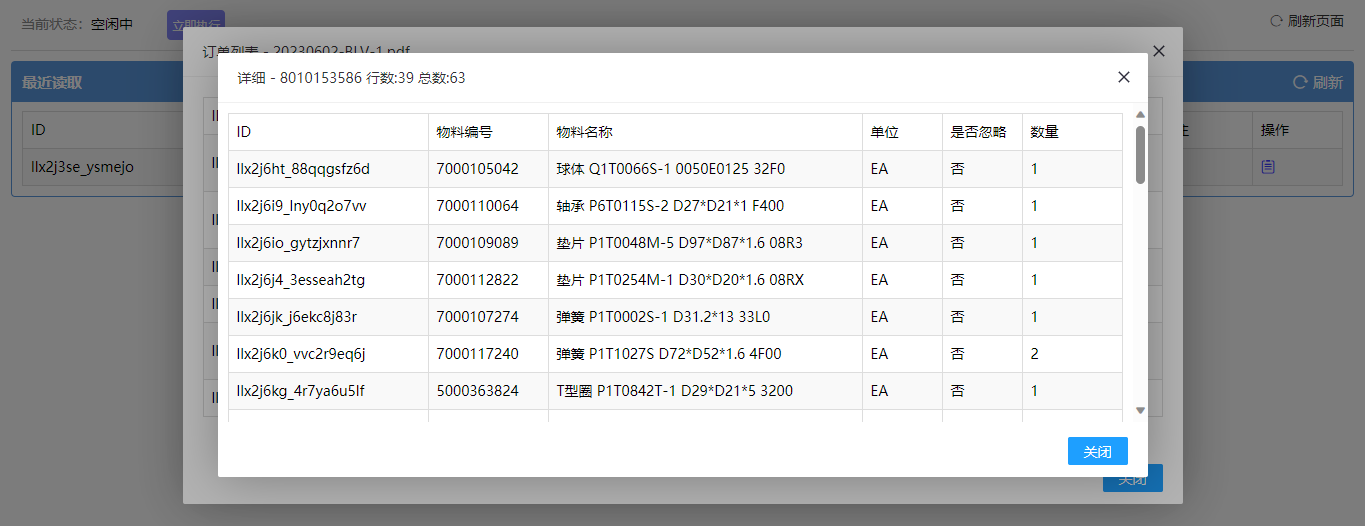Click the vertical scrollbar thumb in detail table
Viewport: 1365px width, 526px height.
tap(1140, 155)
